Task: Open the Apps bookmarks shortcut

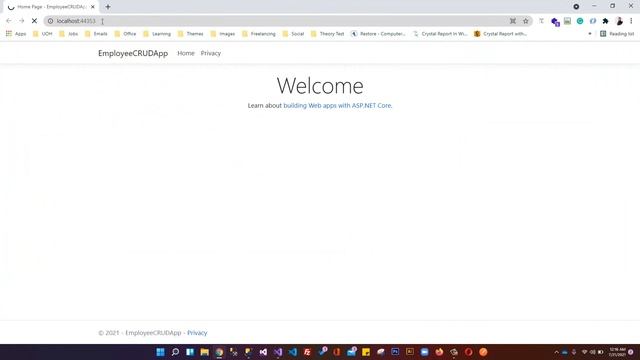Action: click(x=16, y=34)
